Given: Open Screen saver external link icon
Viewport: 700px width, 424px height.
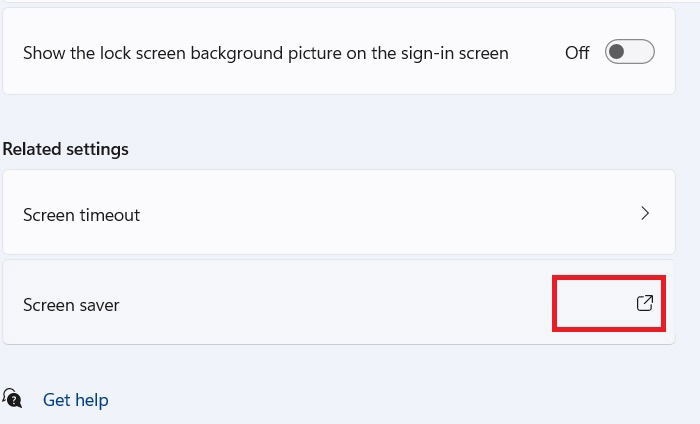Looking at the screenshot, I should coord(645,303).
